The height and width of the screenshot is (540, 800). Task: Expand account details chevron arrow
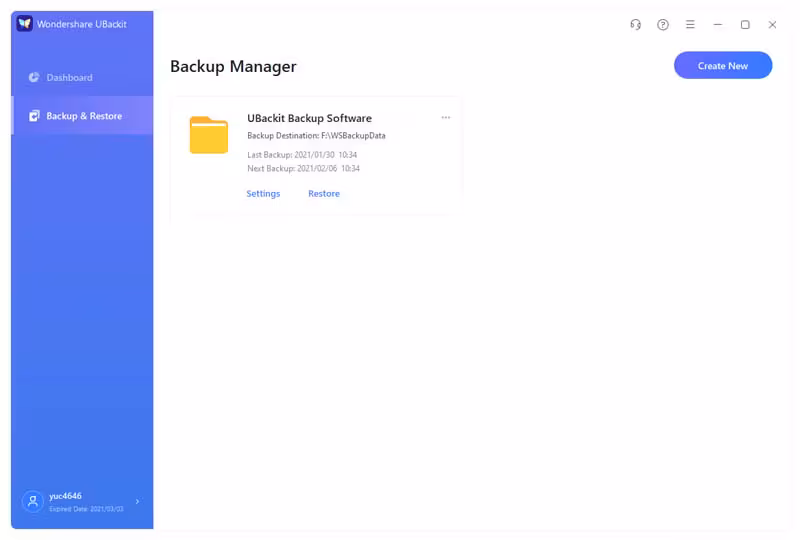[x=137, y=502]
